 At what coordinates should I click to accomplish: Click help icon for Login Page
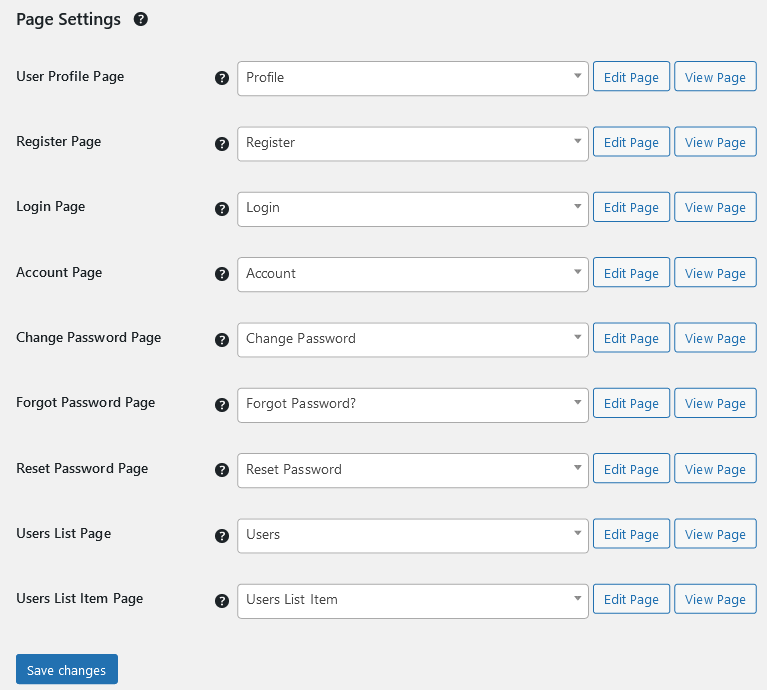(x=222, y=209)
